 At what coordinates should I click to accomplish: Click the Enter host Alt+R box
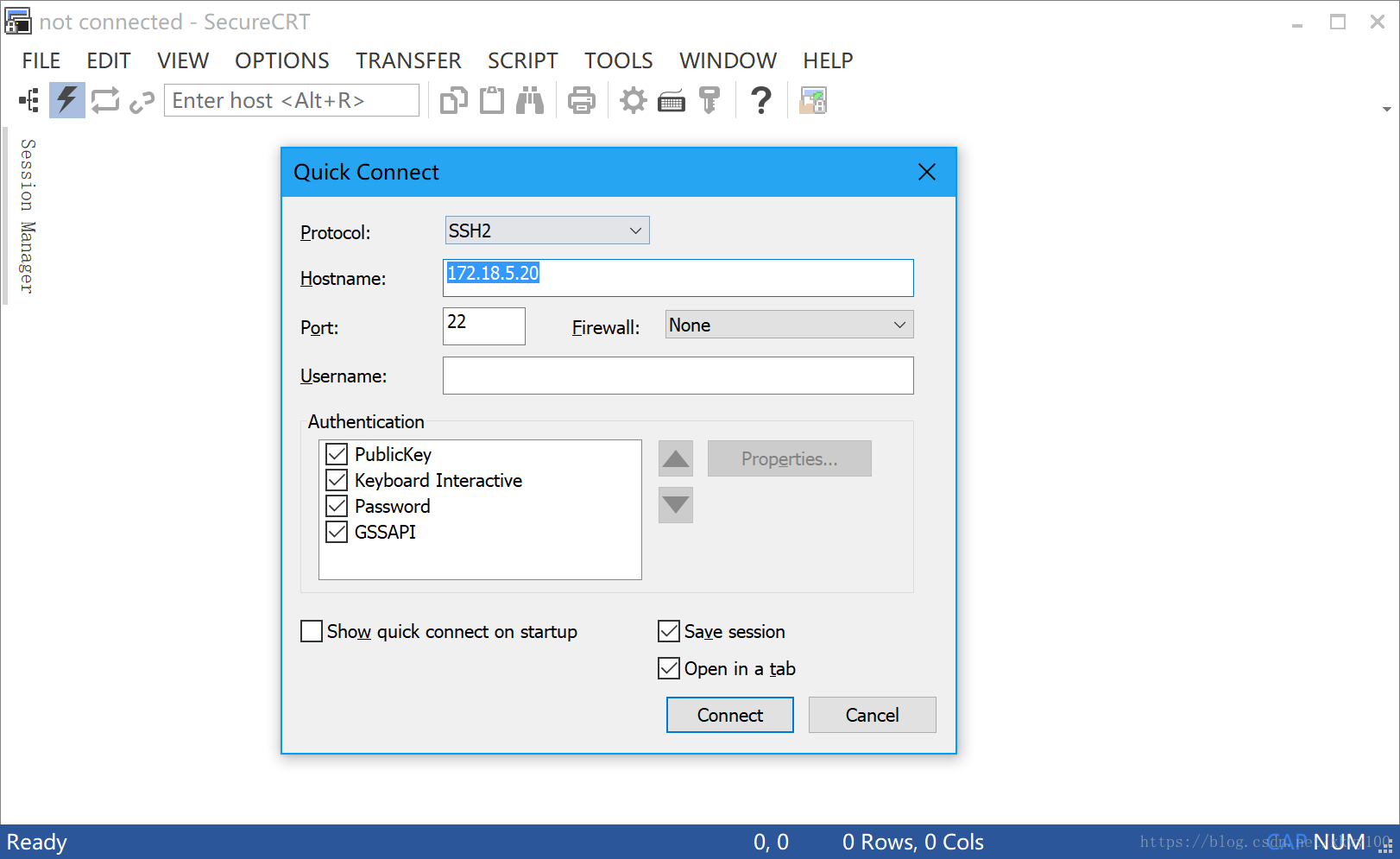[292, 100]
